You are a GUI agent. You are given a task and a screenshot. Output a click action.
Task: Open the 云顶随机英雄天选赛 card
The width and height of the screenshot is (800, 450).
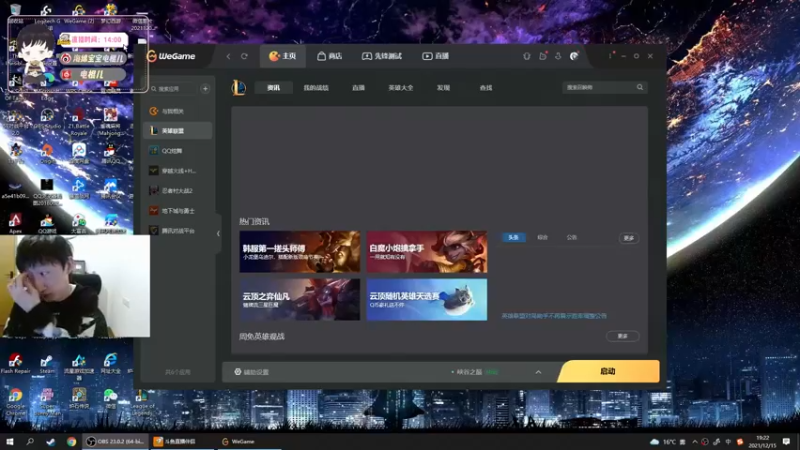(427, 299)
